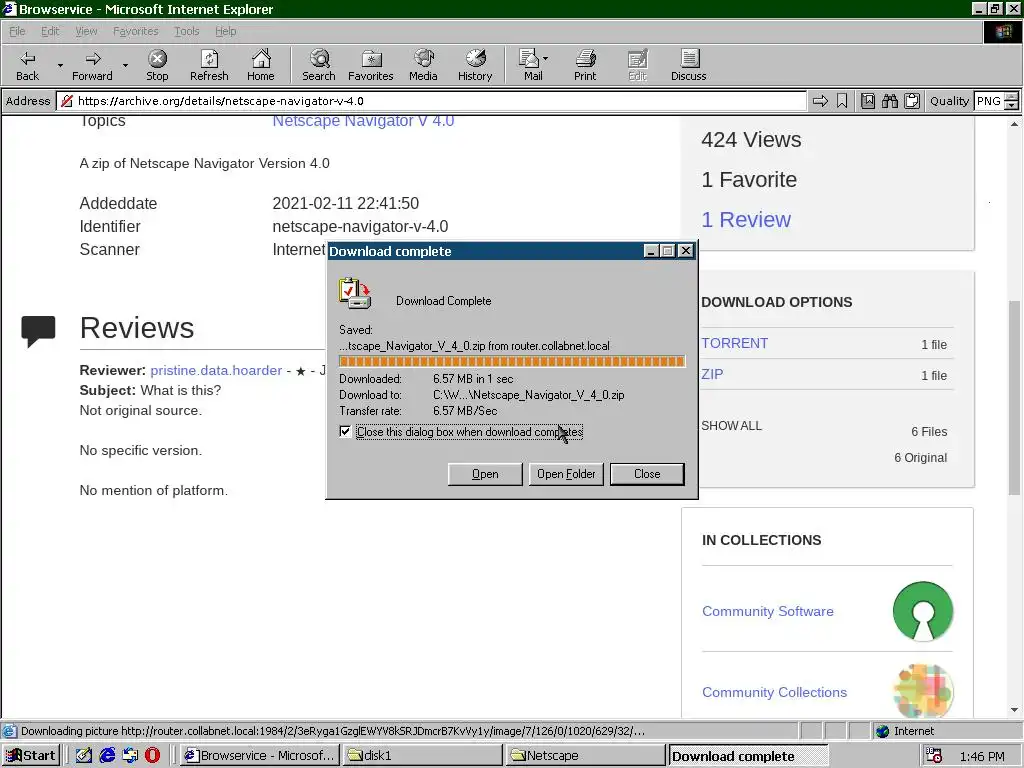
Task: Click the orange download progress bar
Action: (x=511, y=362)
